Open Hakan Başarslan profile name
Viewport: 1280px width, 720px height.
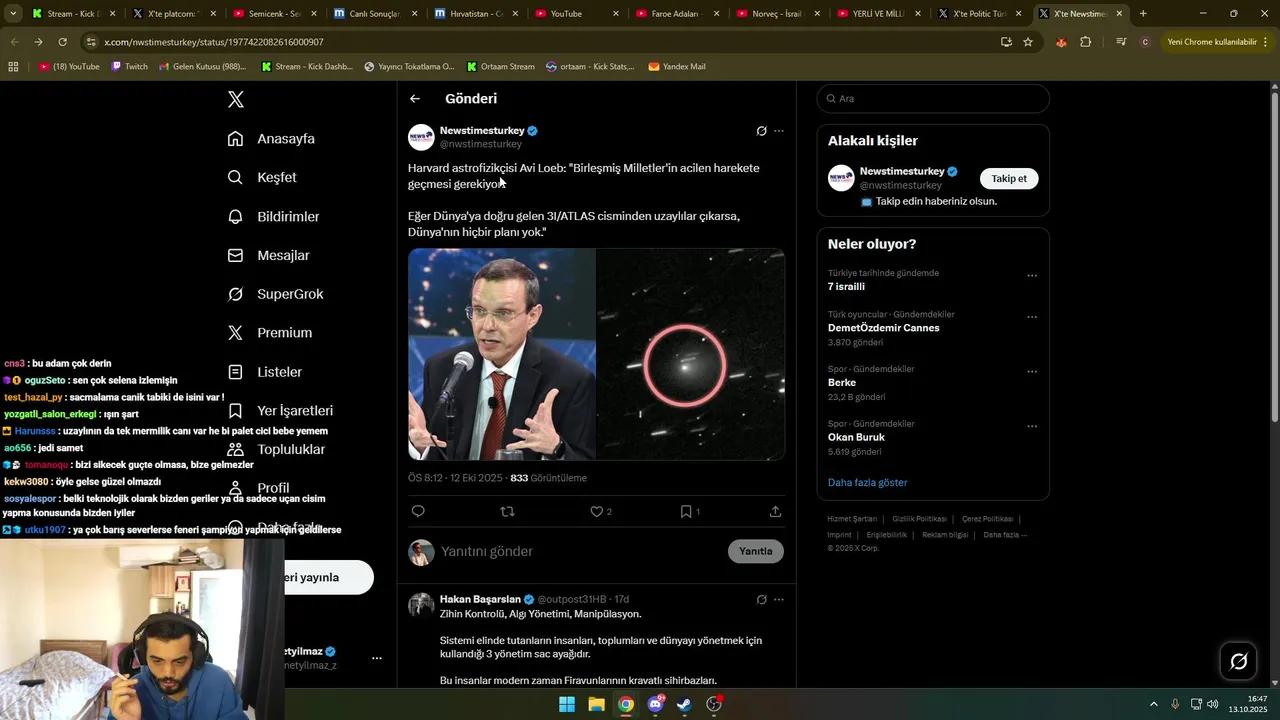[480, 599]
